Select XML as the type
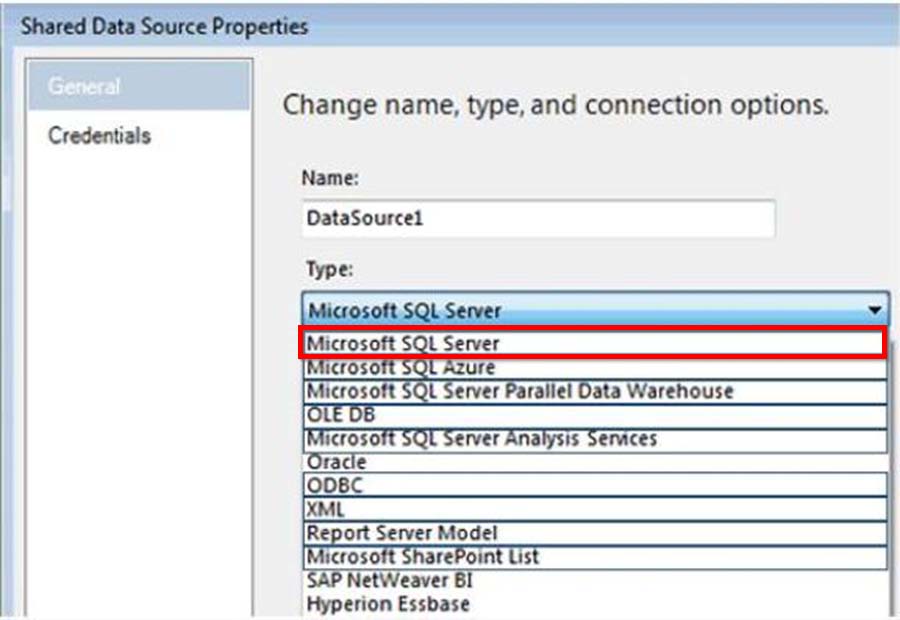The width and height of the screenshot is (900, 620). point(595,509)
